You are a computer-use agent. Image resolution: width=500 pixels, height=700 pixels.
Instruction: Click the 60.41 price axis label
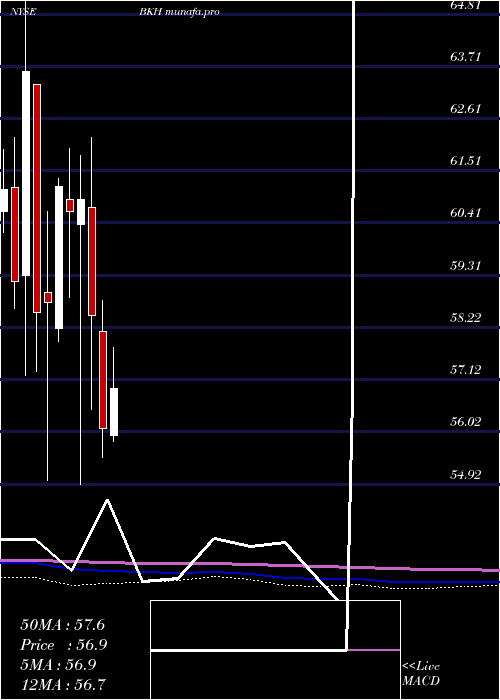point(466,212)
